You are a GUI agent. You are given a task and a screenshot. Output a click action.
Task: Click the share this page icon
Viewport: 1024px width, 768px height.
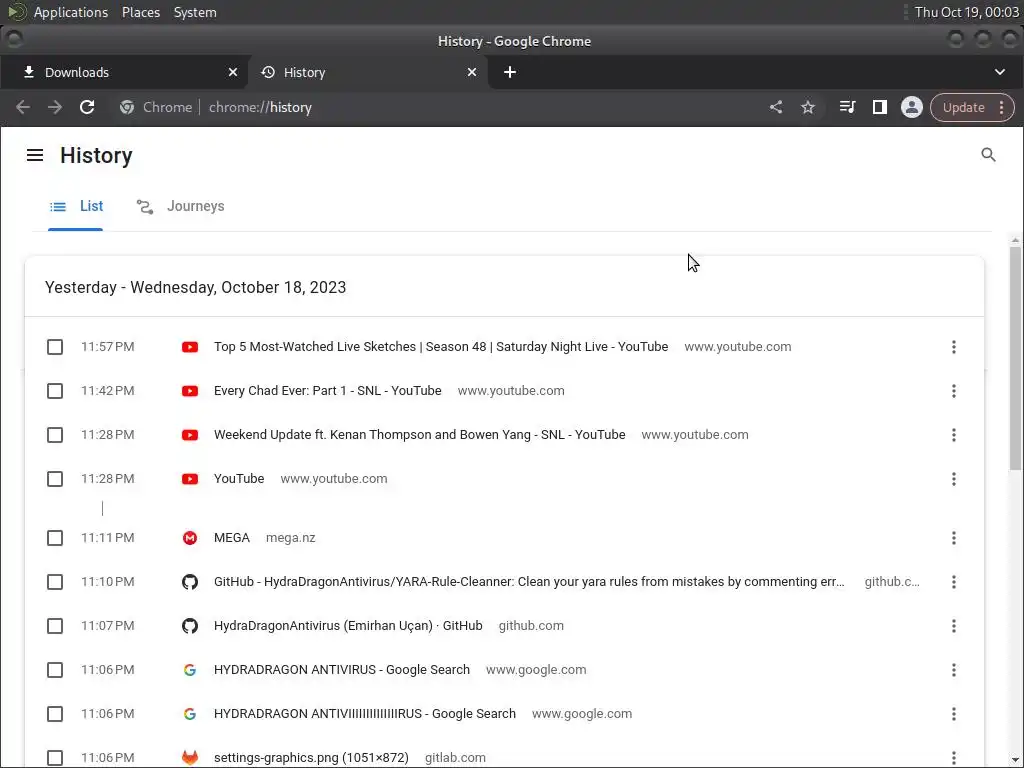click(x=776, y=107)
